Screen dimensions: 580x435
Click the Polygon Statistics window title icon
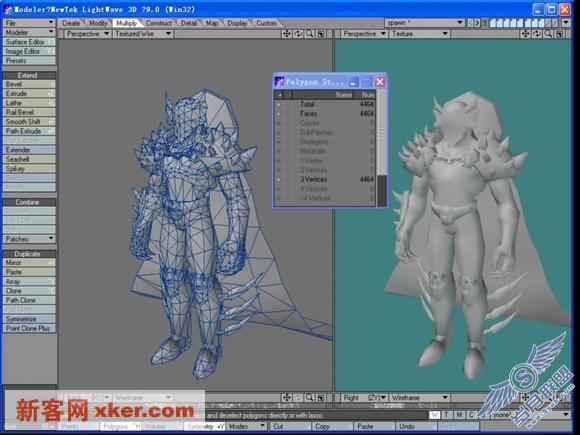(279, 81)
